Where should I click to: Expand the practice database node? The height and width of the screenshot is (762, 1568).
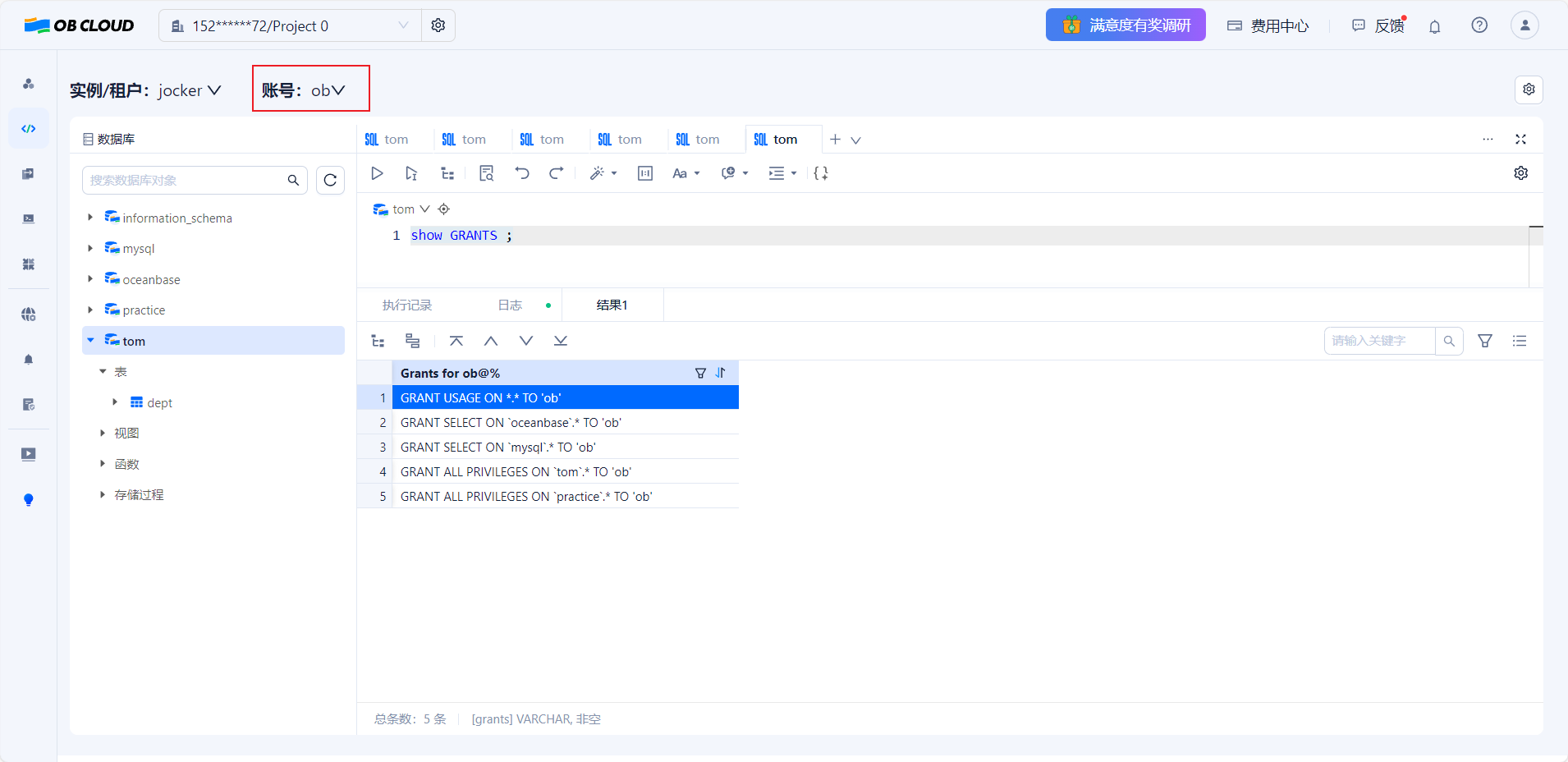pos(90,310)
